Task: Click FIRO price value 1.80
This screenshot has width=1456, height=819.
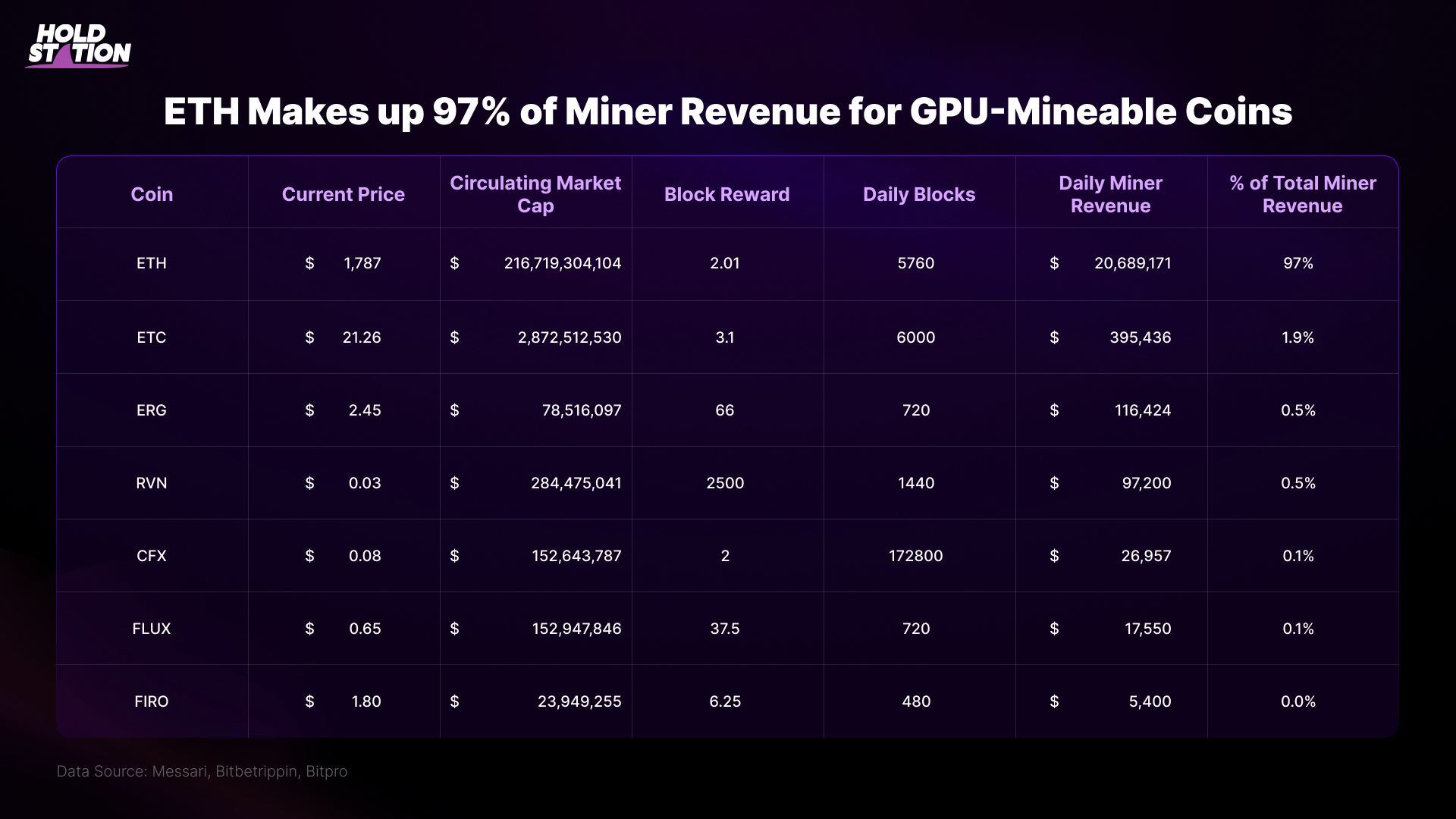Action: [x=366, y=701]
